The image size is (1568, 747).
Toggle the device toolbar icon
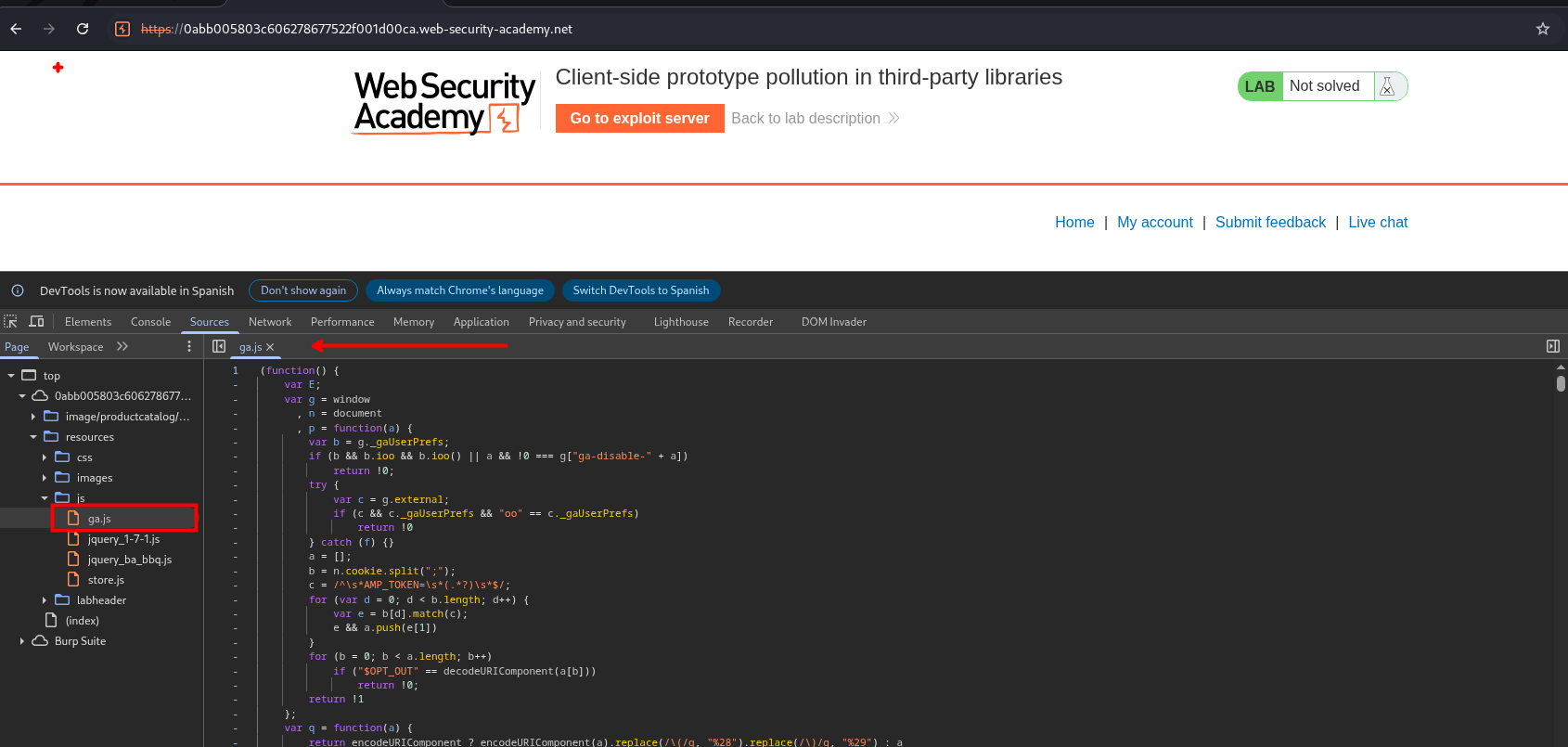36,321
